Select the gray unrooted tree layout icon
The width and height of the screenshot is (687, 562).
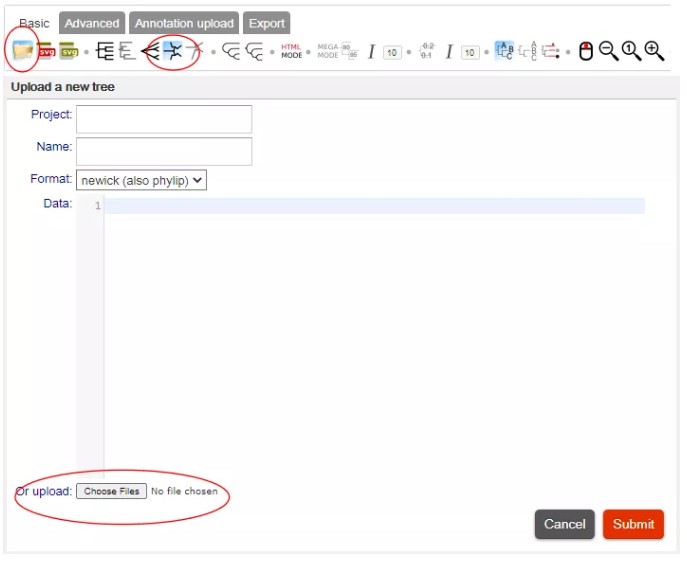click(x=195, y=51)
